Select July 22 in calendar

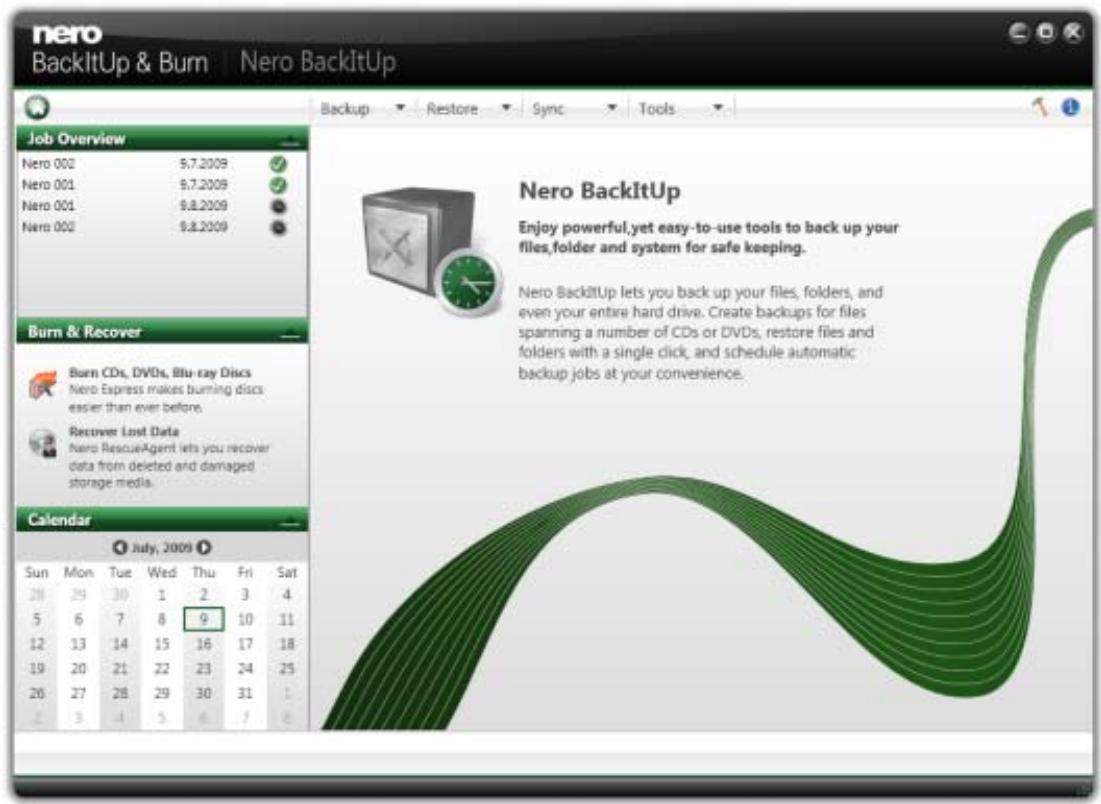pos(162,668)
